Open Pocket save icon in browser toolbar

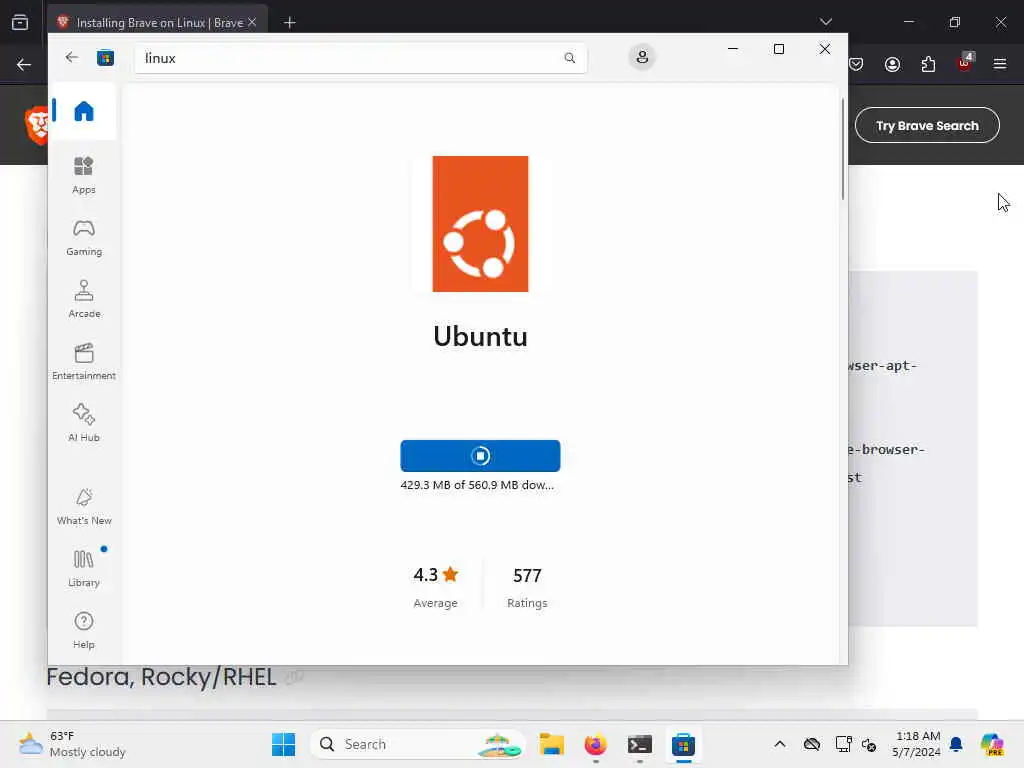(856, 64)
